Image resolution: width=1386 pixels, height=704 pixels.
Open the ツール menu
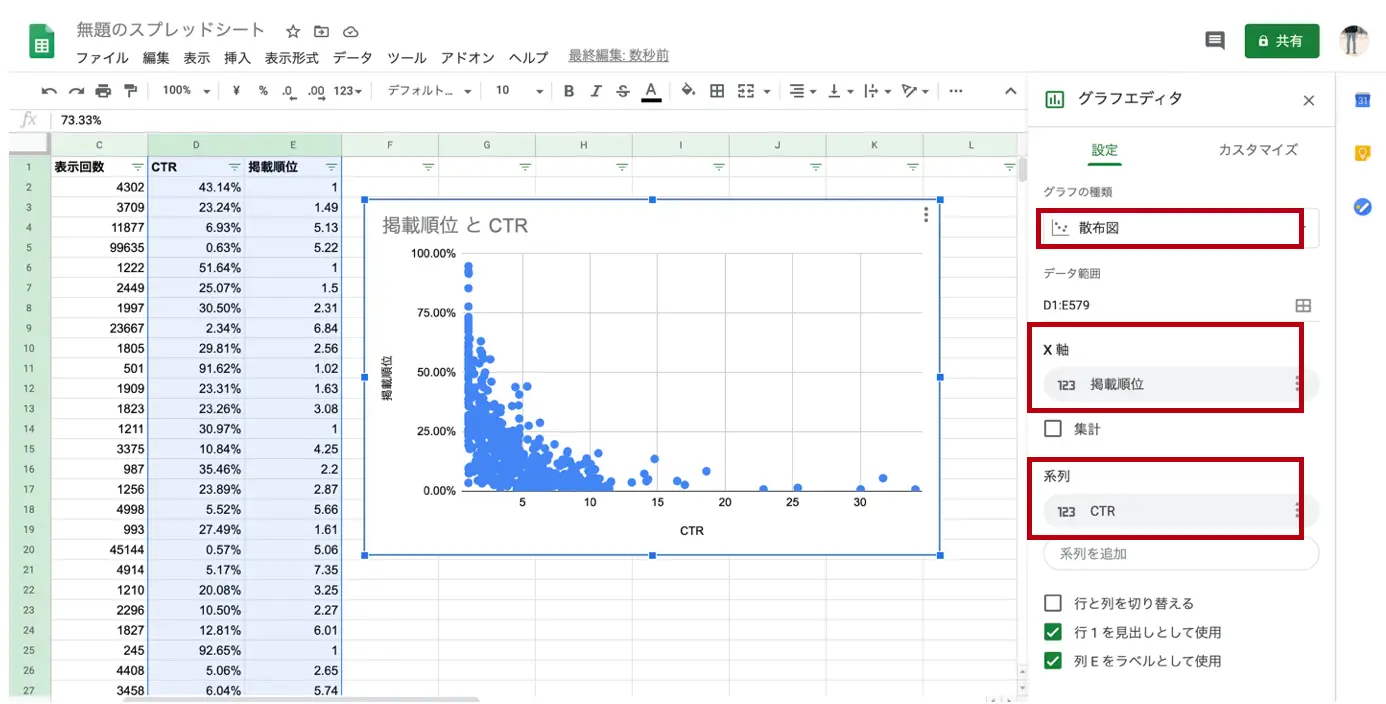coord(406,58)
